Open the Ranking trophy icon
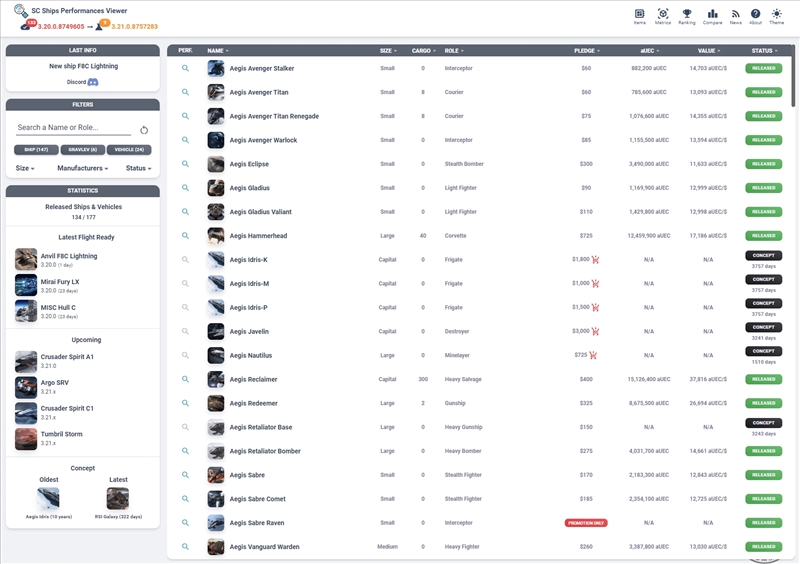Image resolution: width=800 pixels, height=564 pixels. coord(687,14)
